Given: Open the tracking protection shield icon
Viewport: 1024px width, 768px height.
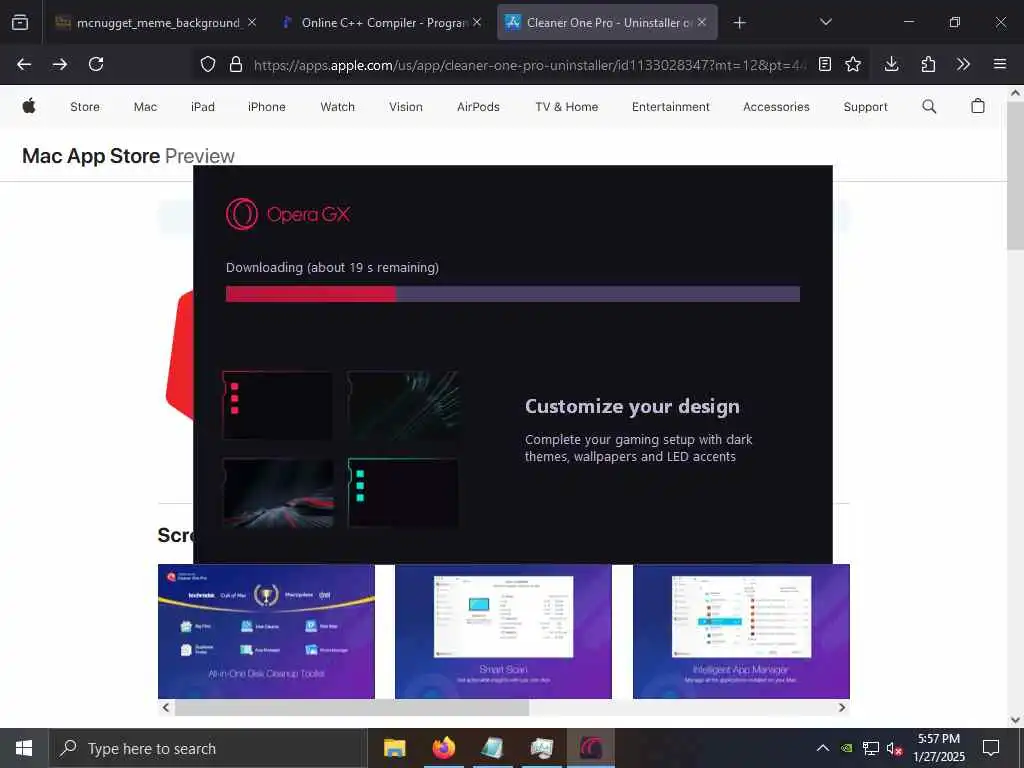Looking at the screenshot, I should (x=208, y=64).
